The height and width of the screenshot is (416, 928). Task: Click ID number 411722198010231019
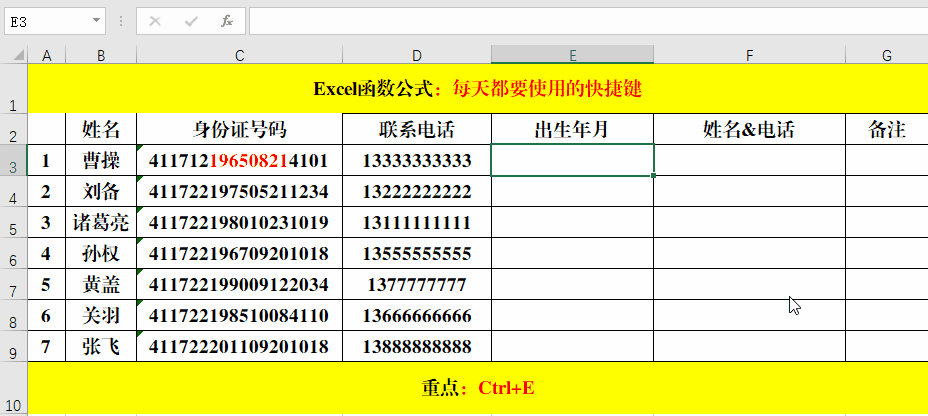tap(239, 222)
